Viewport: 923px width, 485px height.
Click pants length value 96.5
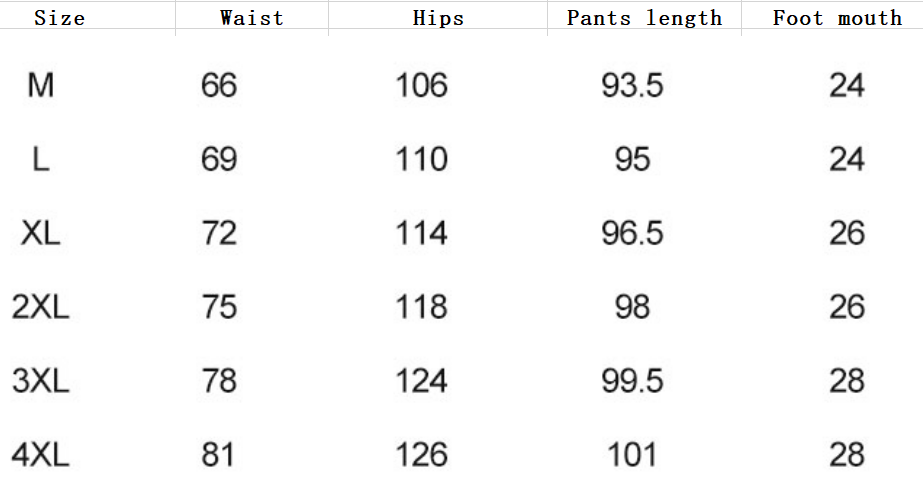coord(632,234)
